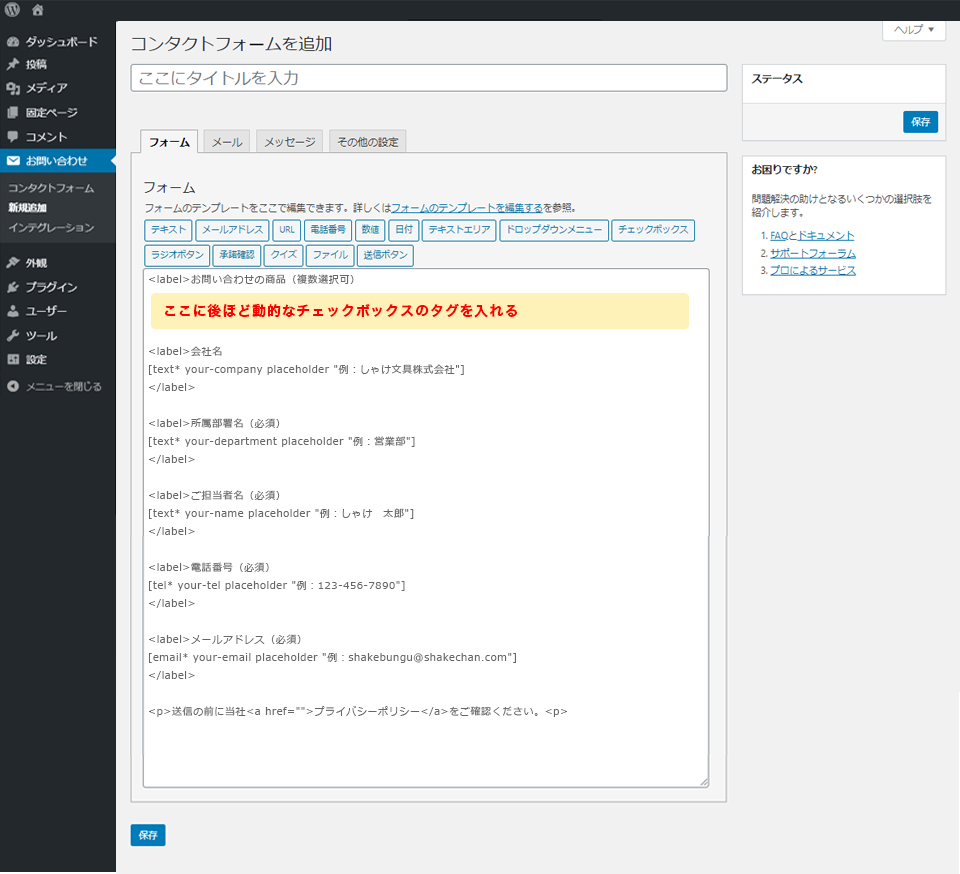
Task: Insert a ラジオボタン tag
Action: pos(175,256)
